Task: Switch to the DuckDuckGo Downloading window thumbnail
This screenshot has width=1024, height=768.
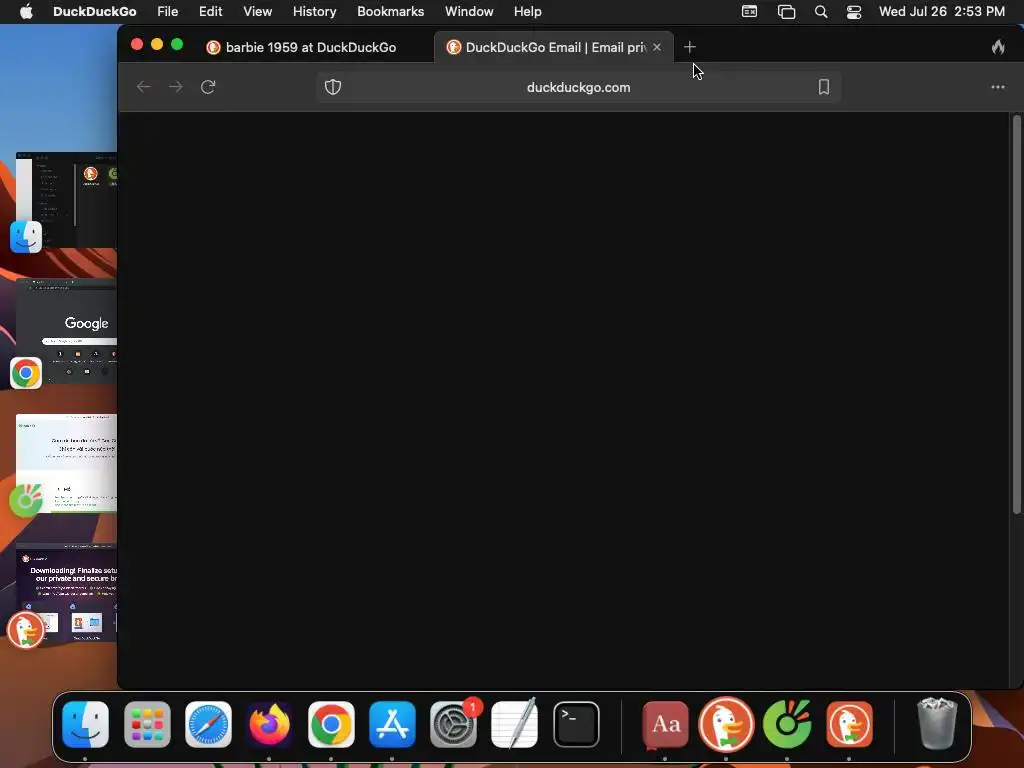Action: [x=67, y=592]
